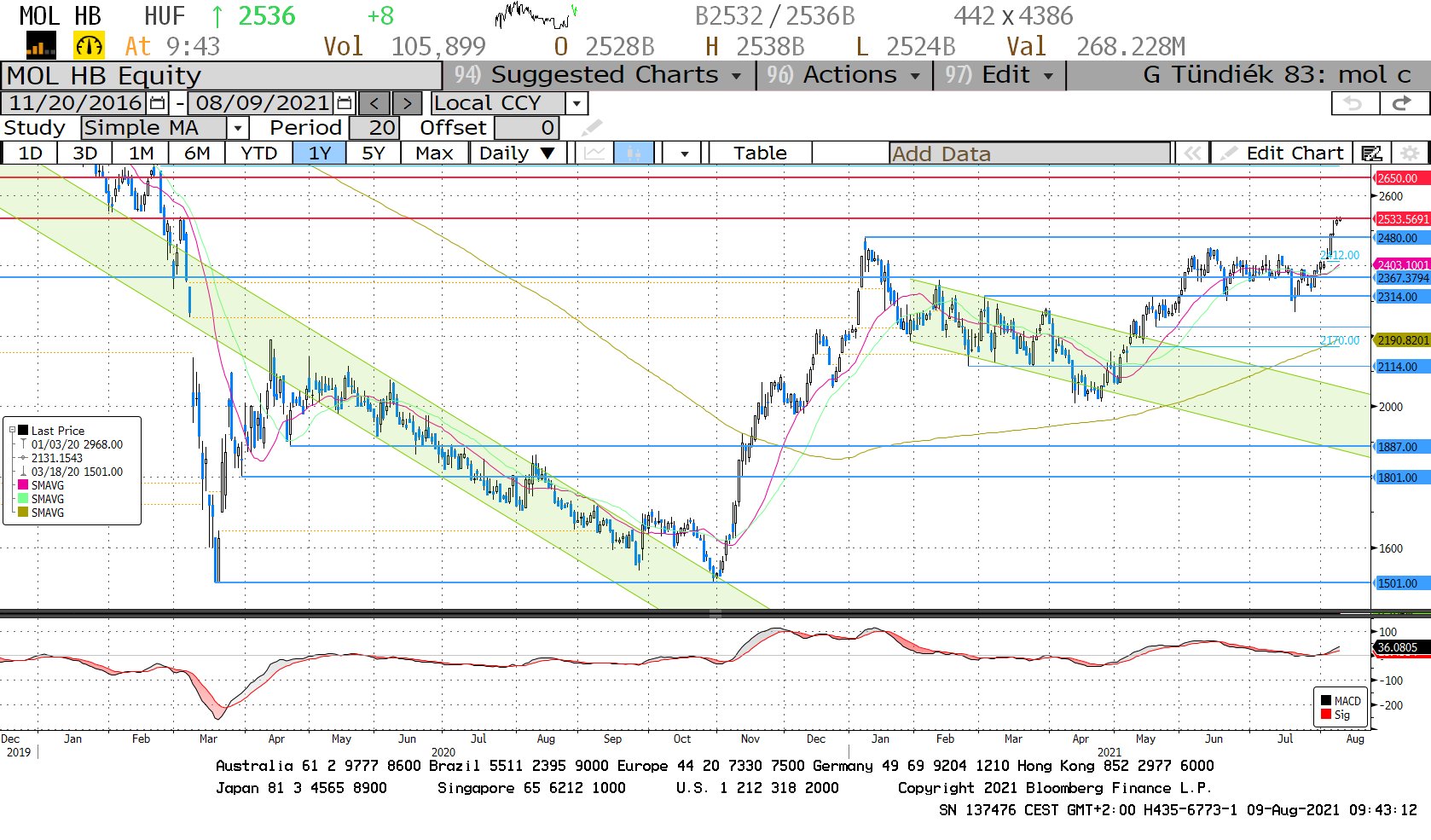
Task: Click the 2650.00 red price level label
Action: click(x=1401, y=178)
